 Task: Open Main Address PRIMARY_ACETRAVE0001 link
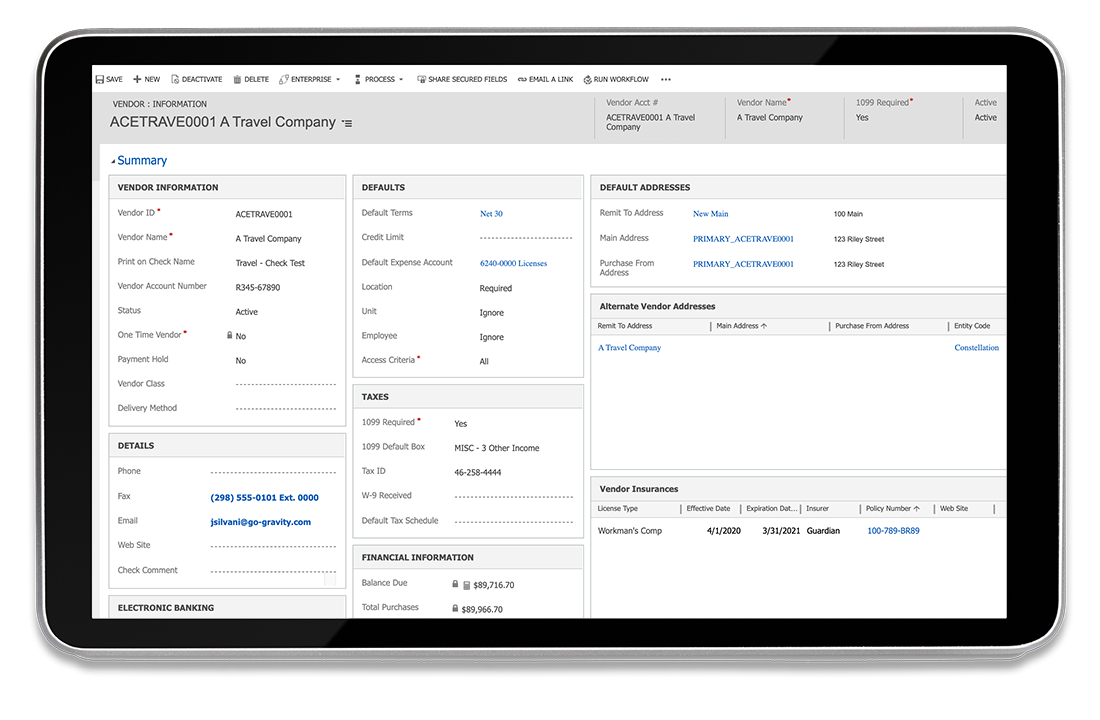click(744, 239)
